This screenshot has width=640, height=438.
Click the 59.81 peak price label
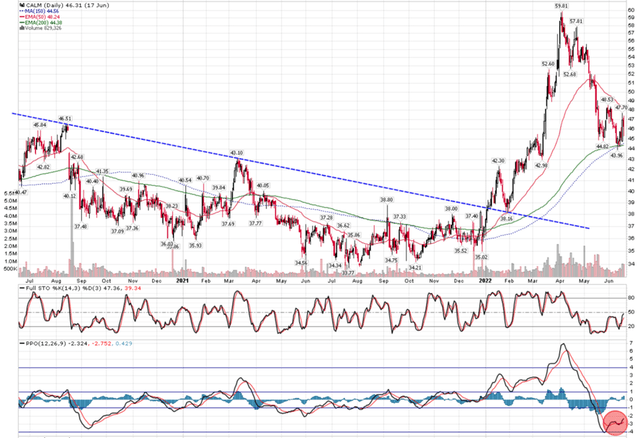[561, 6]
